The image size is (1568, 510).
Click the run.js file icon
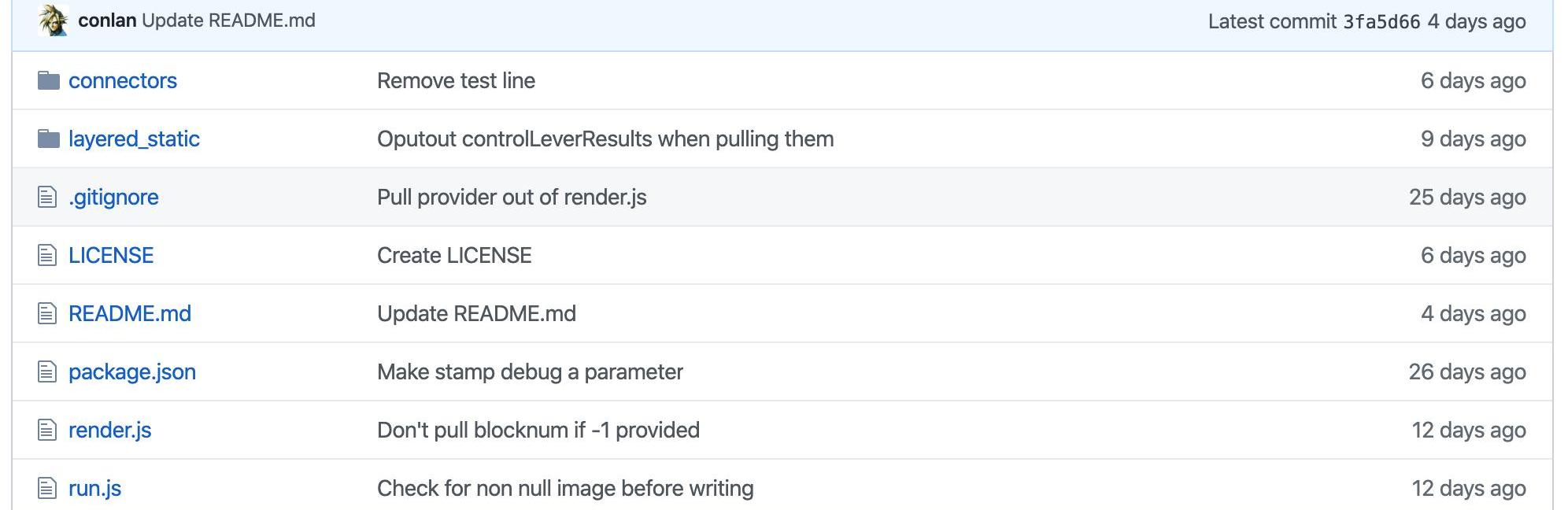point(47,488)
